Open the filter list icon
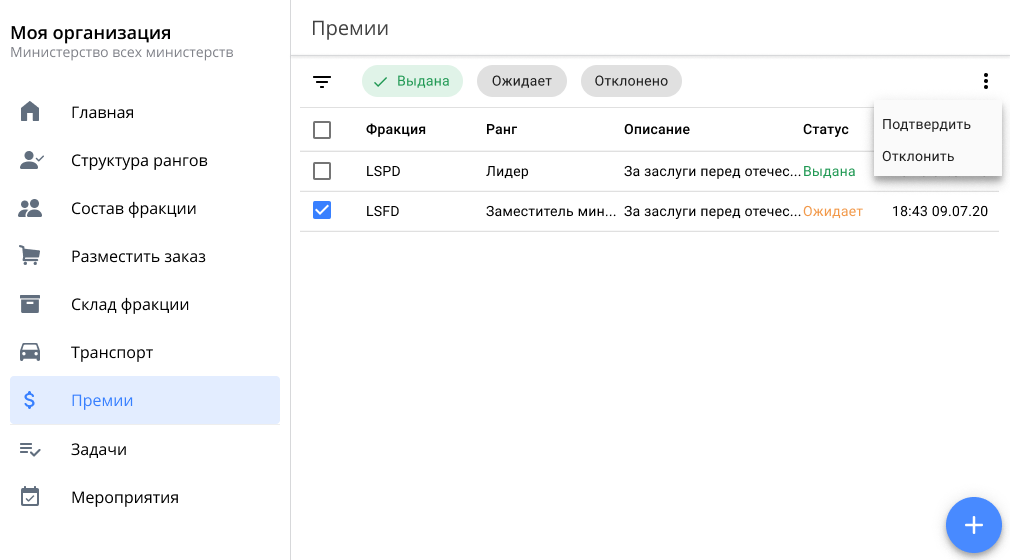 coord(322,82)
